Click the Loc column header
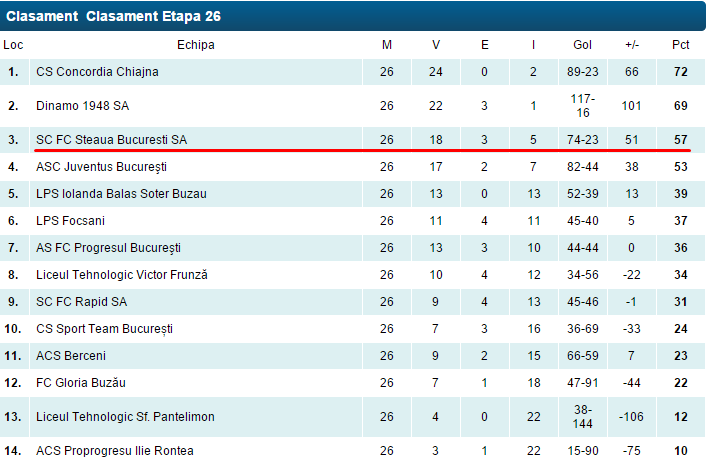The image size is (712, 466). coord(13,45)
